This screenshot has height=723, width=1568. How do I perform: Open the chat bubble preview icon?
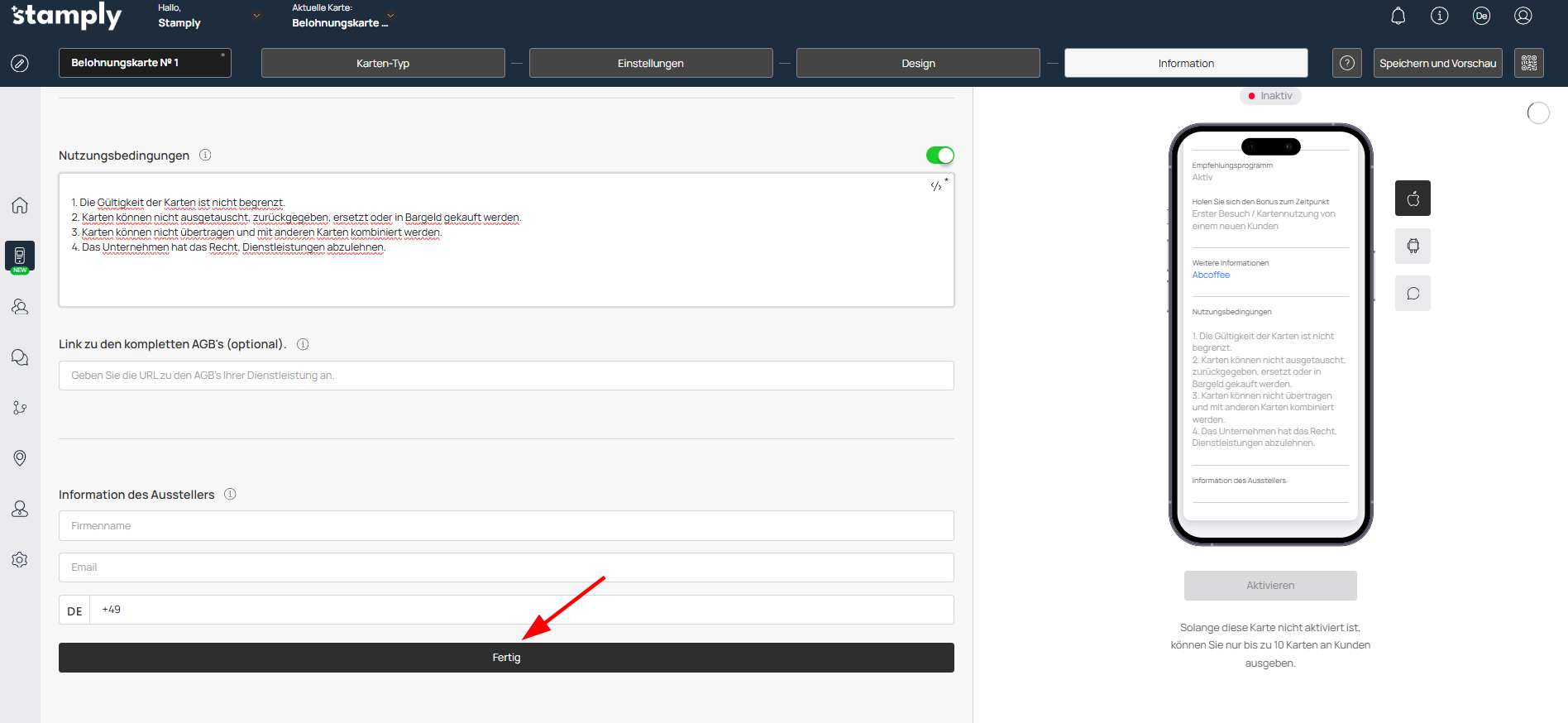pos(1413,294)
